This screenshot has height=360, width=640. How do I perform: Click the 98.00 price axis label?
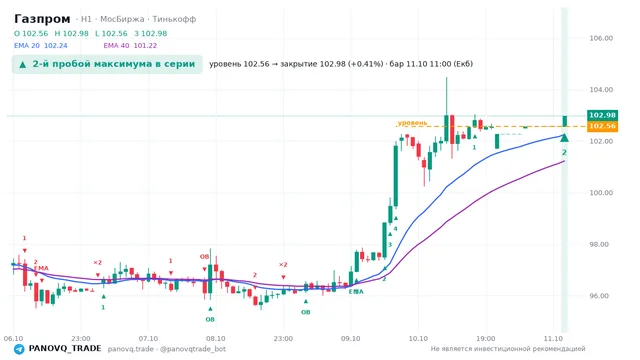click(601, 244)
